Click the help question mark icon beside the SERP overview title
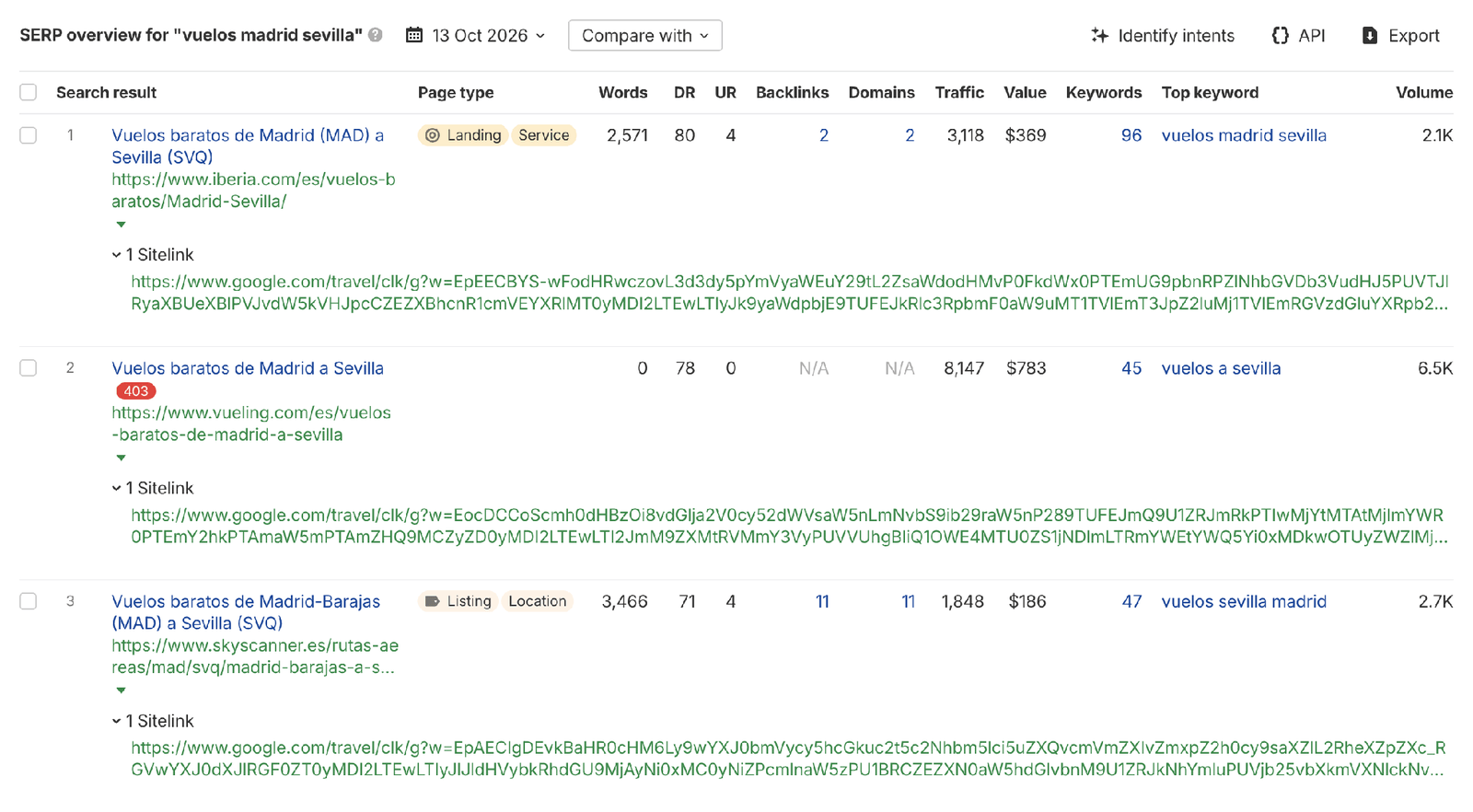 tap(376, 35)
